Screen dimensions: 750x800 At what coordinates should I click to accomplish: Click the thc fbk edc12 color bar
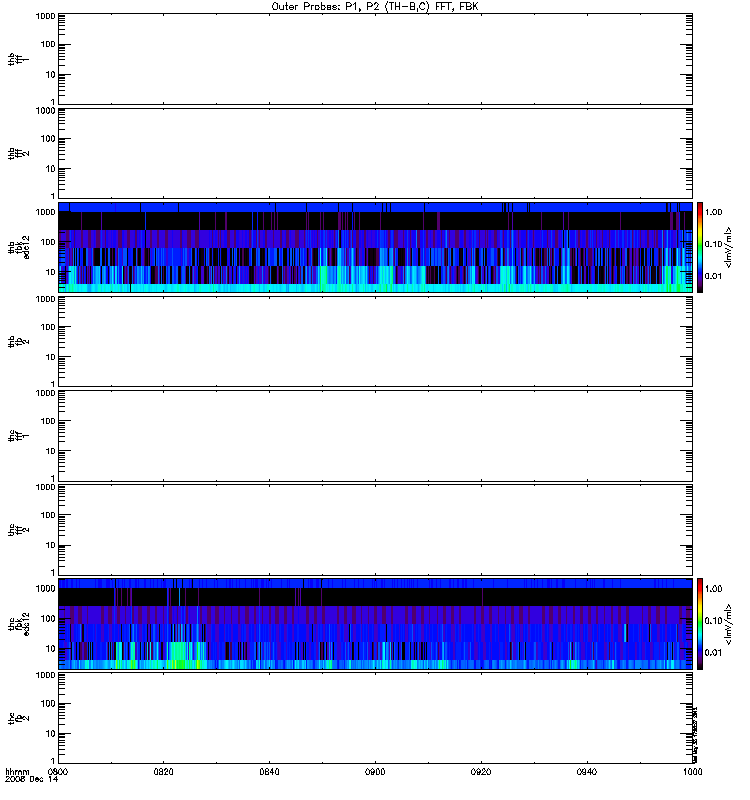tap(700, 623)
